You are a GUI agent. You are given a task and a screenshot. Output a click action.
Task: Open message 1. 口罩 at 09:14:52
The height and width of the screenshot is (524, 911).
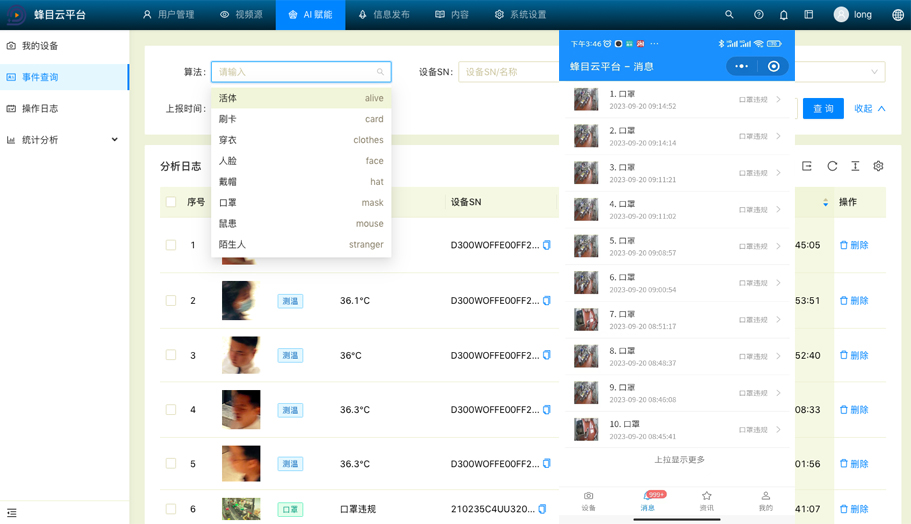click(x=677, y=99)
